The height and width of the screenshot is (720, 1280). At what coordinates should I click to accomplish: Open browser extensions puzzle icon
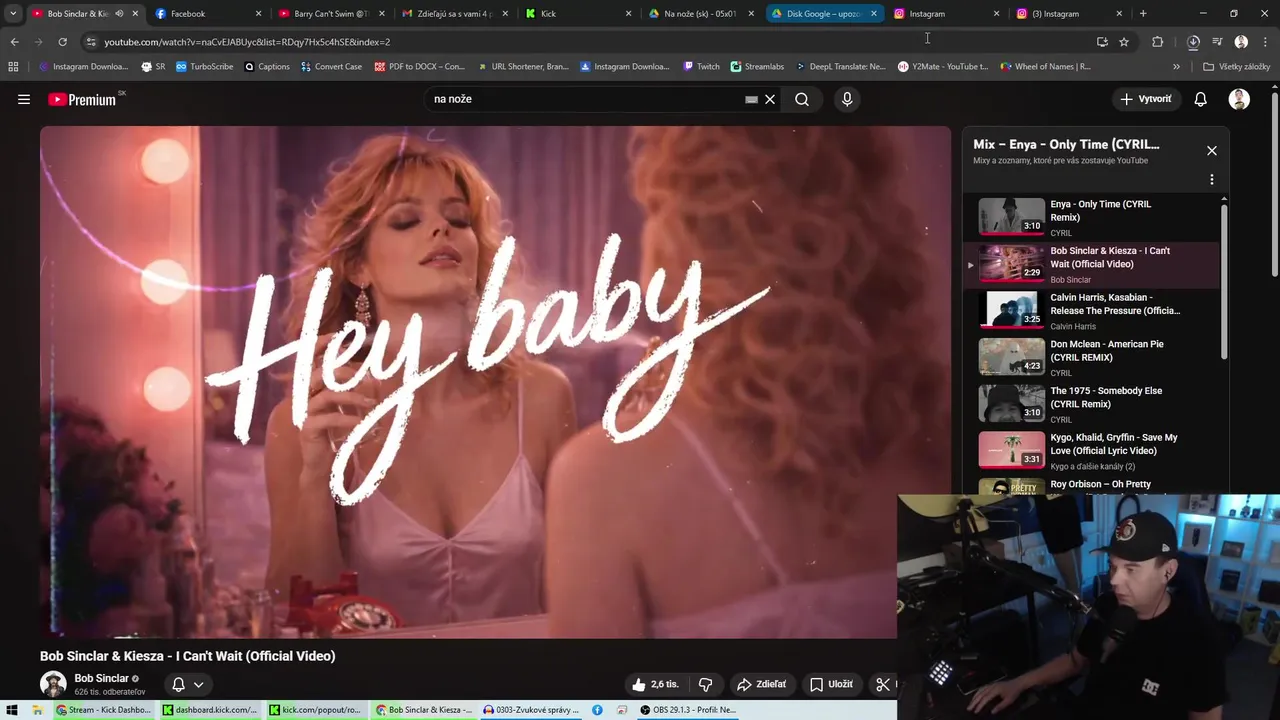click(1158, 42)
